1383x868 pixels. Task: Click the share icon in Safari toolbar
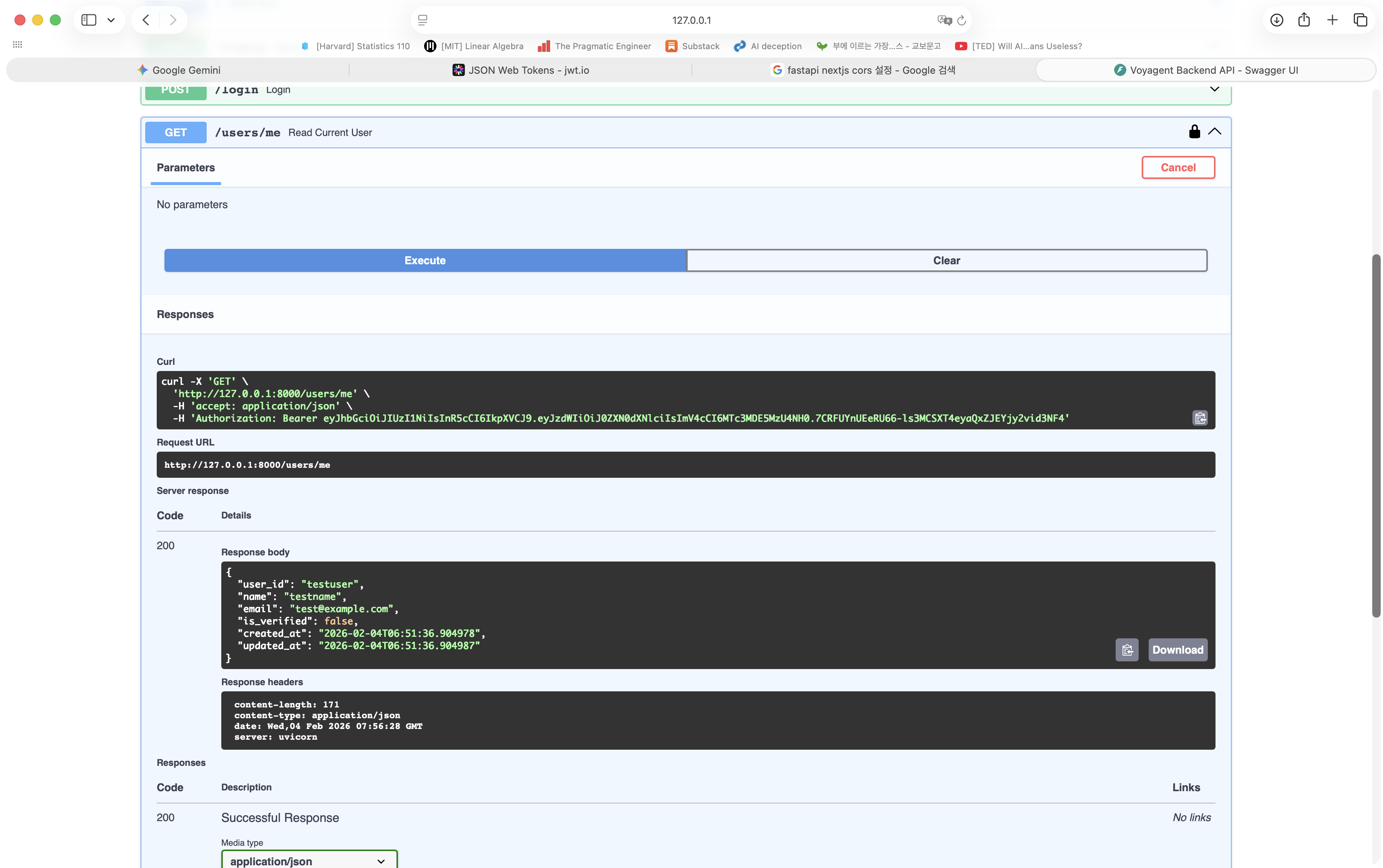(x=1304, y=20)
